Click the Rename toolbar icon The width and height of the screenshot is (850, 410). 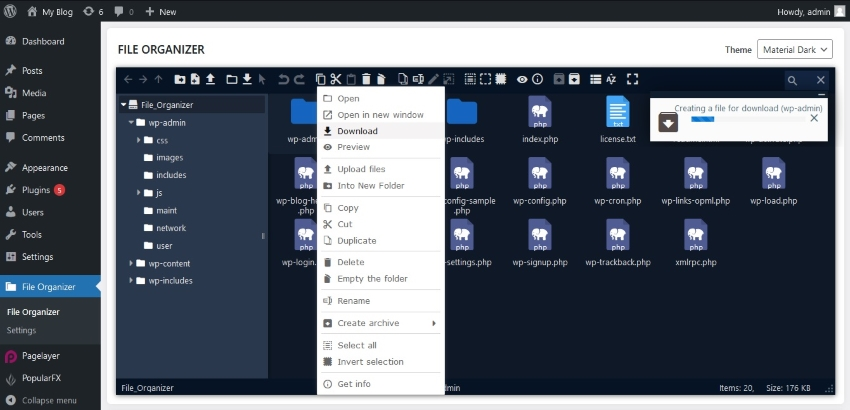418,79
